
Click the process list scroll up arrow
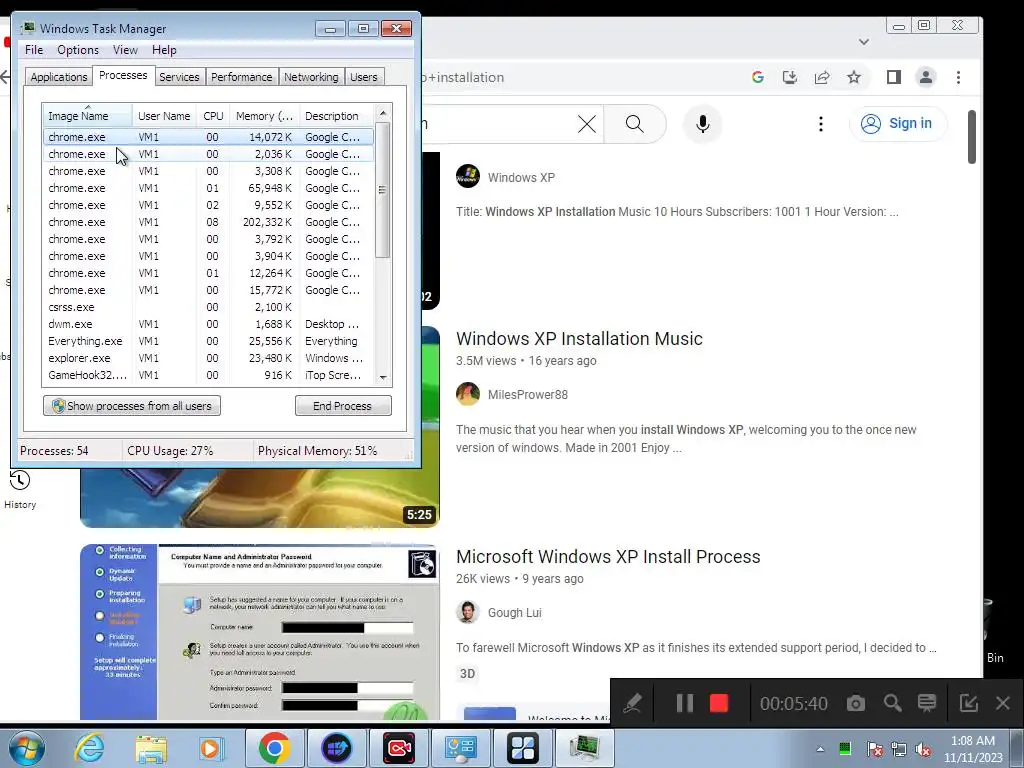(383, 113)
